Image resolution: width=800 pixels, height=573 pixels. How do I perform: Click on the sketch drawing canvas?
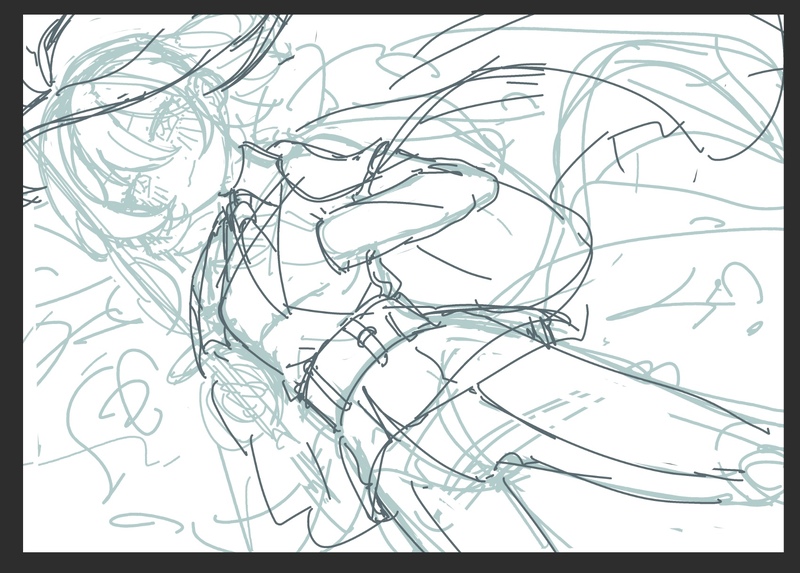403,283
